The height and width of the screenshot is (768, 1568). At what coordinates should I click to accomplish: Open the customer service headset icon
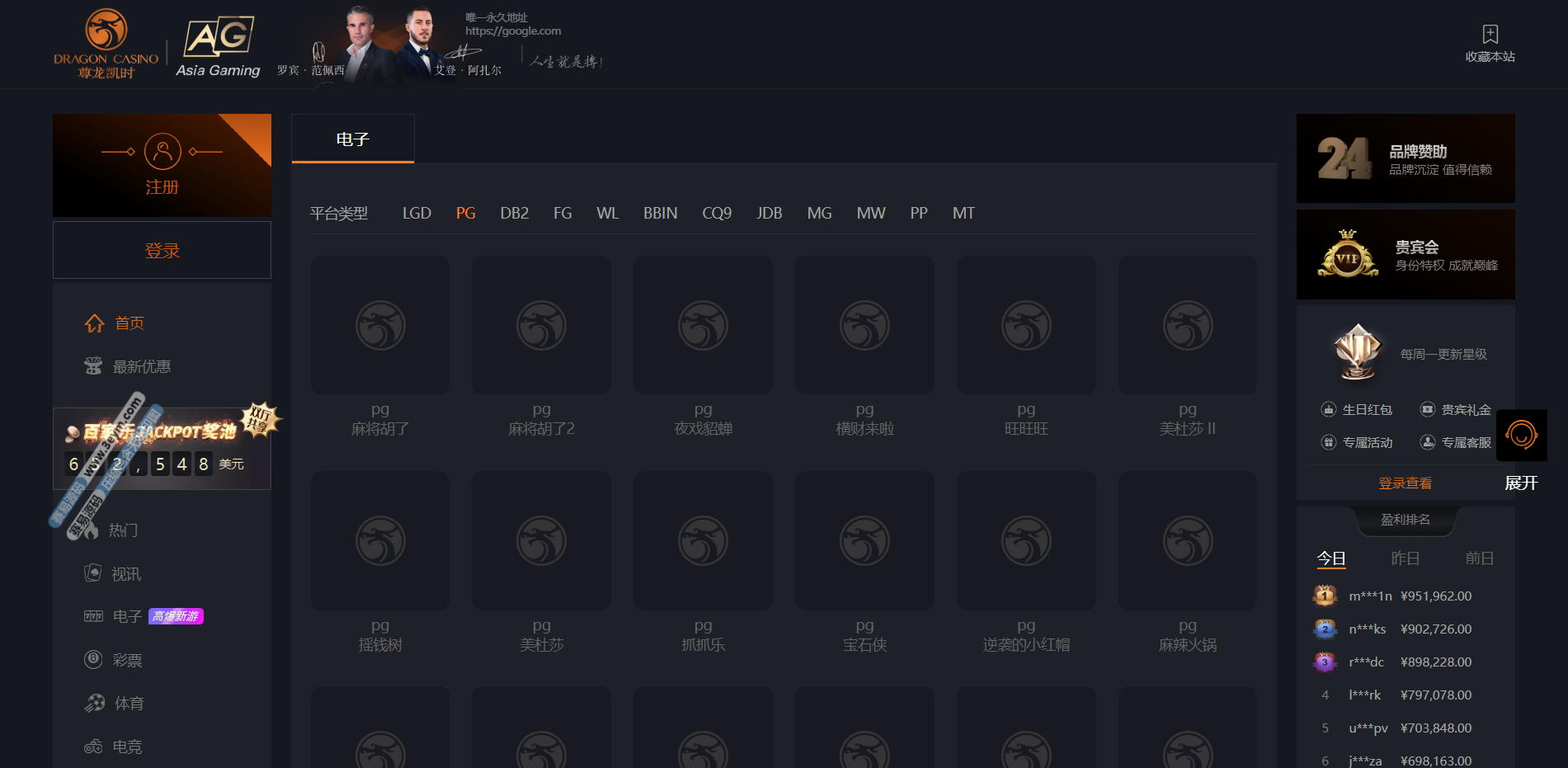click(1521, 435)
